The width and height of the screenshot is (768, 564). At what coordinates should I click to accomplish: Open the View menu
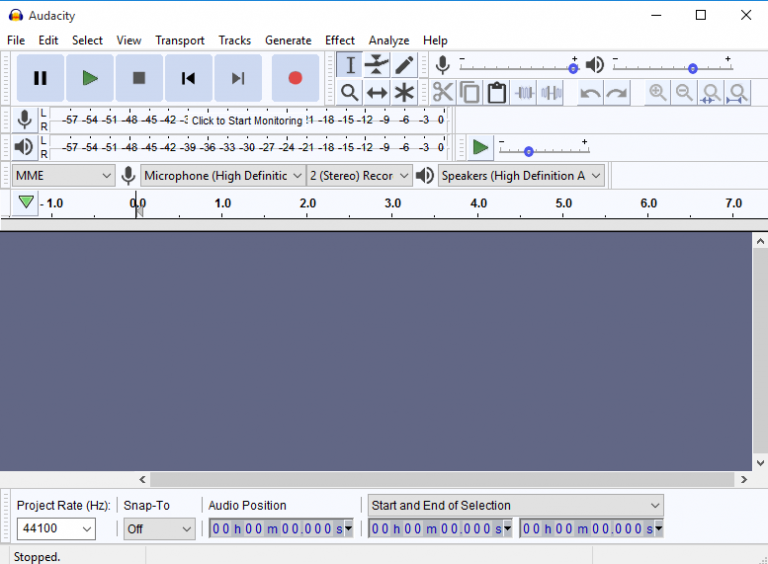(x=128, y=40)
